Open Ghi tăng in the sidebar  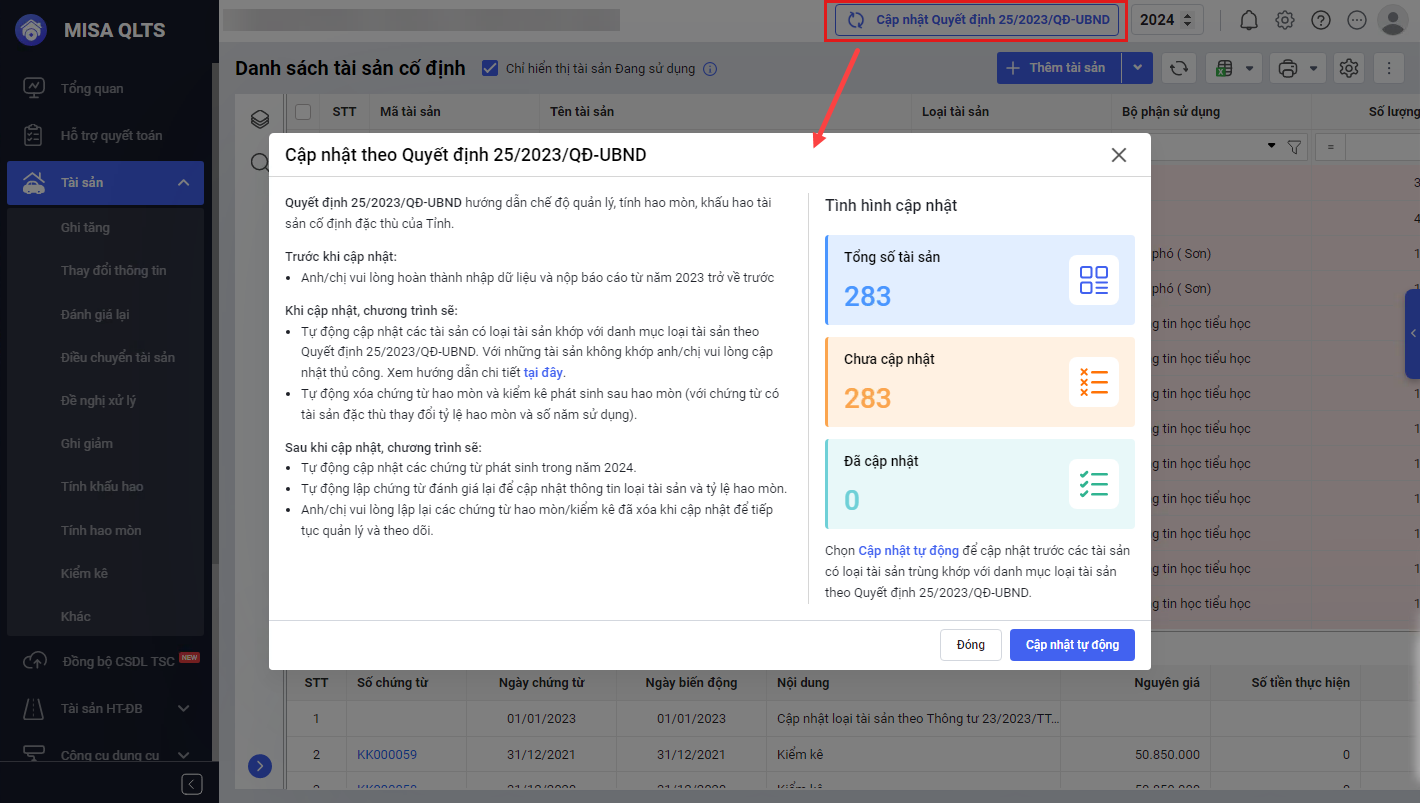pyautogui.click(x=85, y=227)
